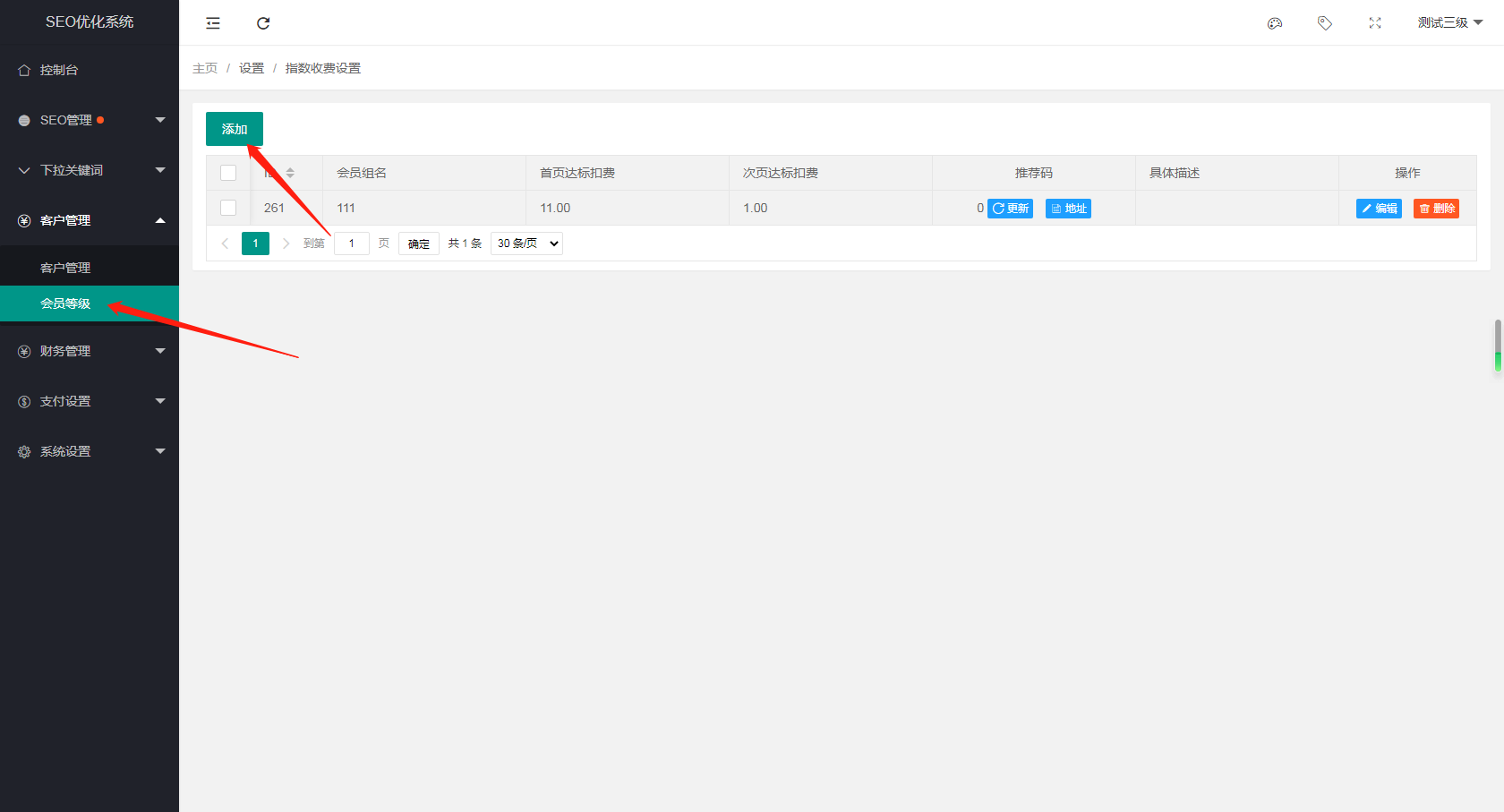
Task: Open the 30 条/页 page size dropdown
Action: coord(526,244)
